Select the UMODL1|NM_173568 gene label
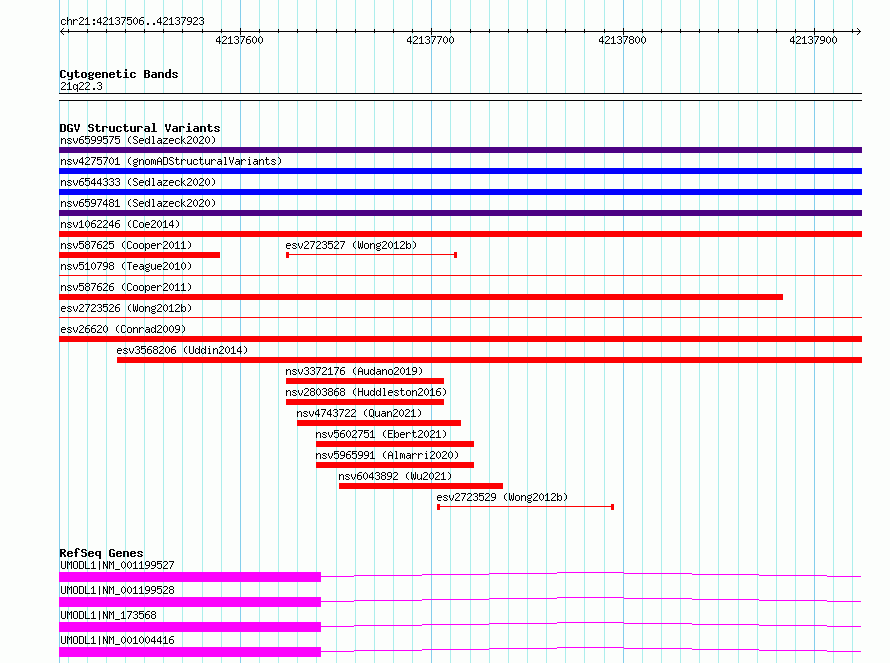 click(x=108, y=615)
